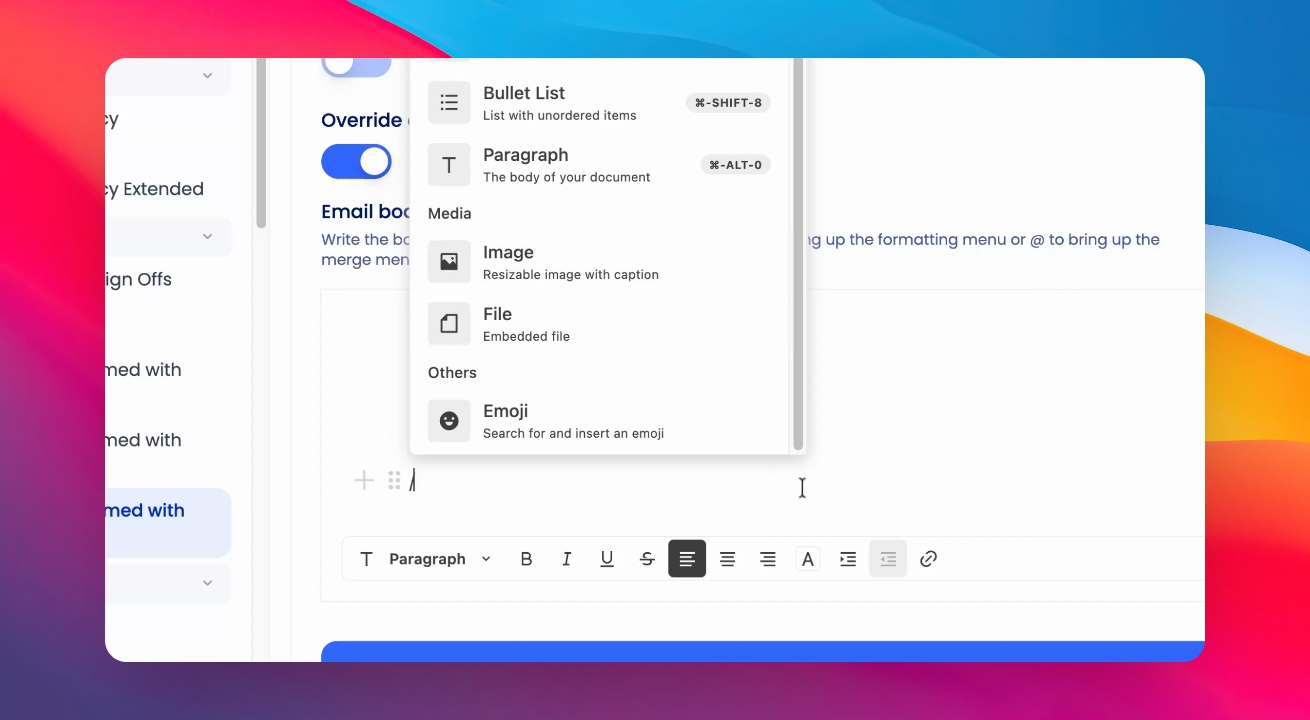Toggle bold formatting
1310x720 pixels.
[x=527, y=559]
